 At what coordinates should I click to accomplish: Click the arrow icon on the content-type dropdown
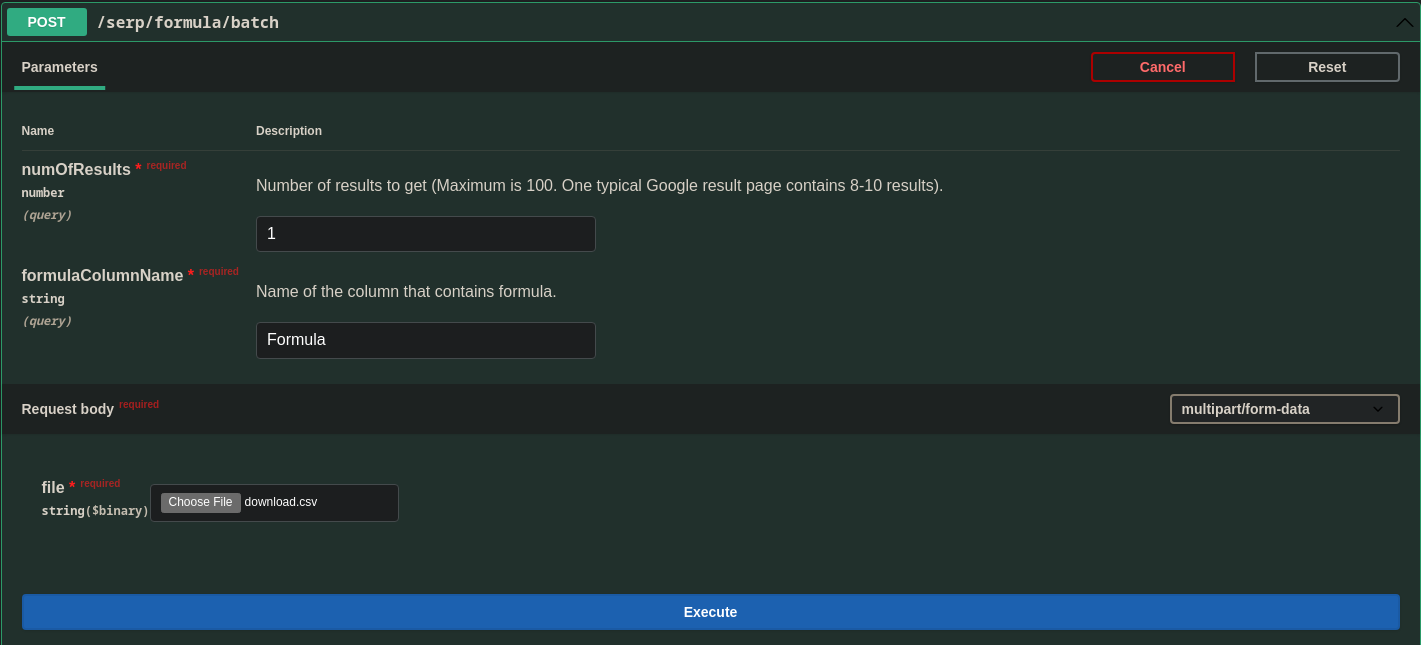(1377, 409)
